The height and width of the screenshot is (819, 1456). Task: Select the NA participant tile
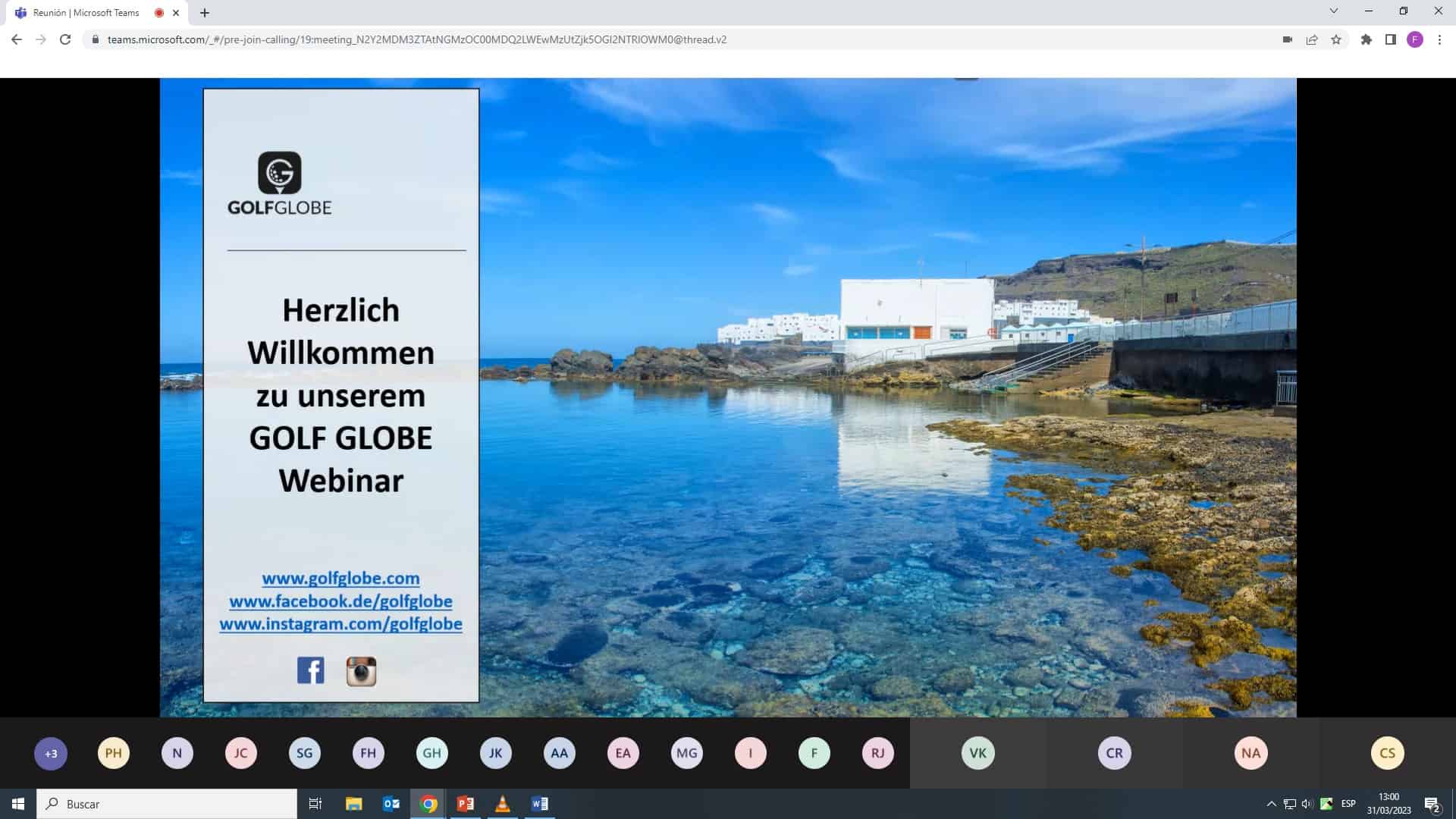(x=1250, y=753)
